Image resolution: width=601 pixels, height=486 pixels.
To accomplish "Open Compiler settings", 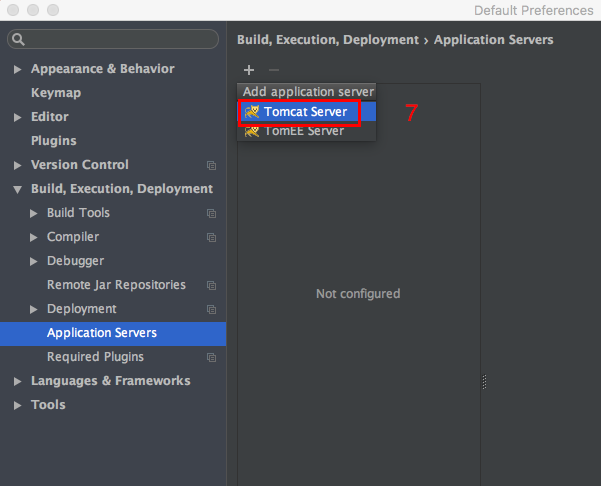I will coord(73,237).
